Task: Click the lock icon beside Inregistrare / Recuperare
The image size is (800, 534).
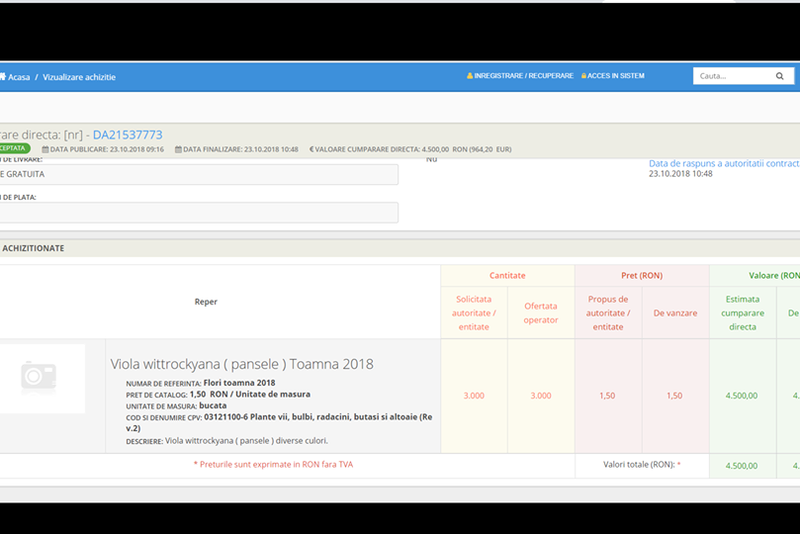Action: [x=470, y=76]
